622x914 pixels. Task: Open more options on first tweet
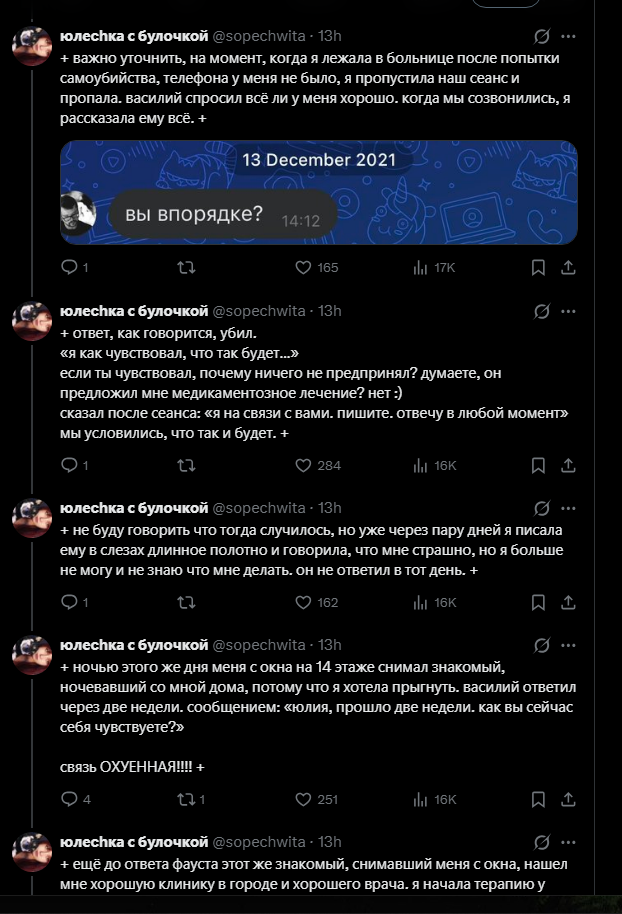tap(568, 36)
